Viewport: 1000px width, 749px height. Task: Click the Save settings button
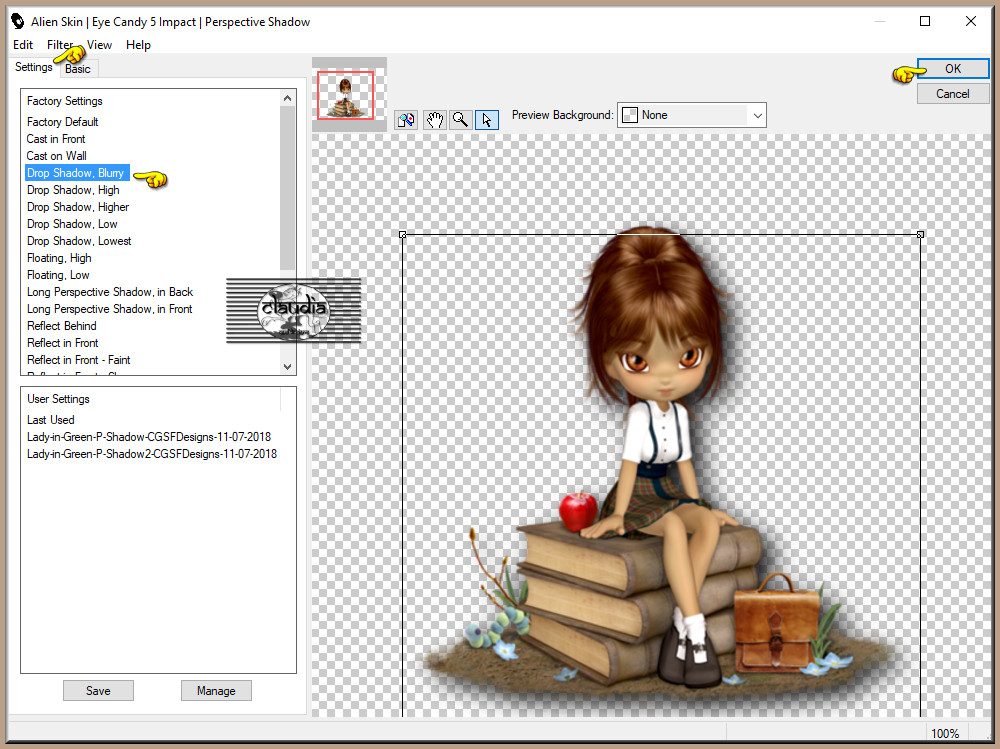pos(98,690)
